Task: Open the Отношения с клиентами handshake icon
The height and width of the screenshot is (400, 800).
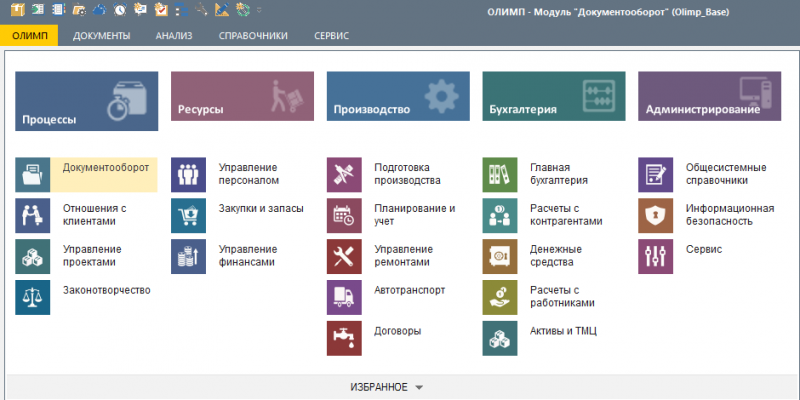Action: coord(33,215)
